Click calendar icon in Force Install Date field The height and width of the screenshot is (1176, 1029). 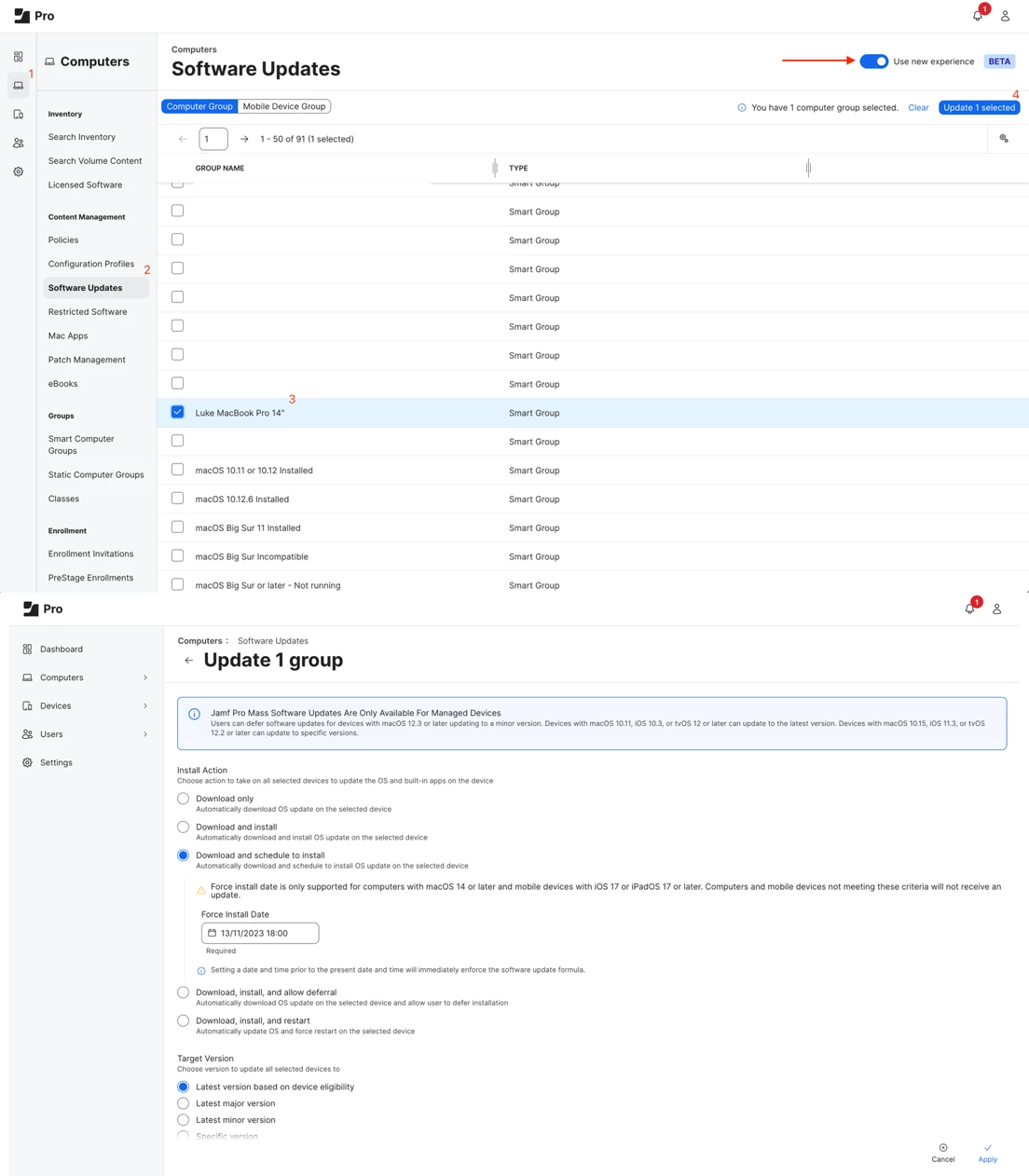click(212, 933)
